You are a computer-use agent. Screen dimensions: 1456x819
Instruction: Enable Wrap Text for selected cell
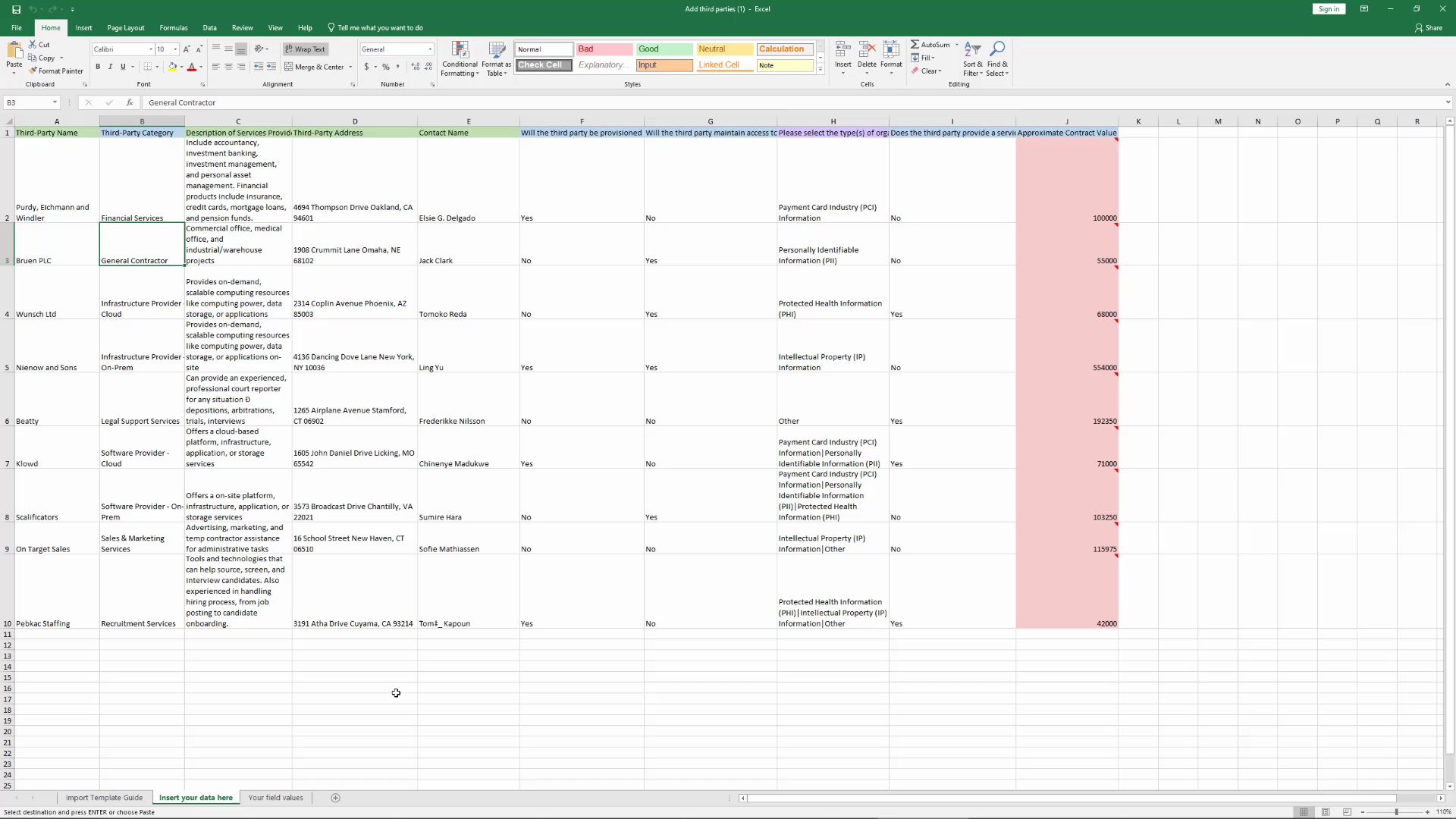click(x=305, y=49)
